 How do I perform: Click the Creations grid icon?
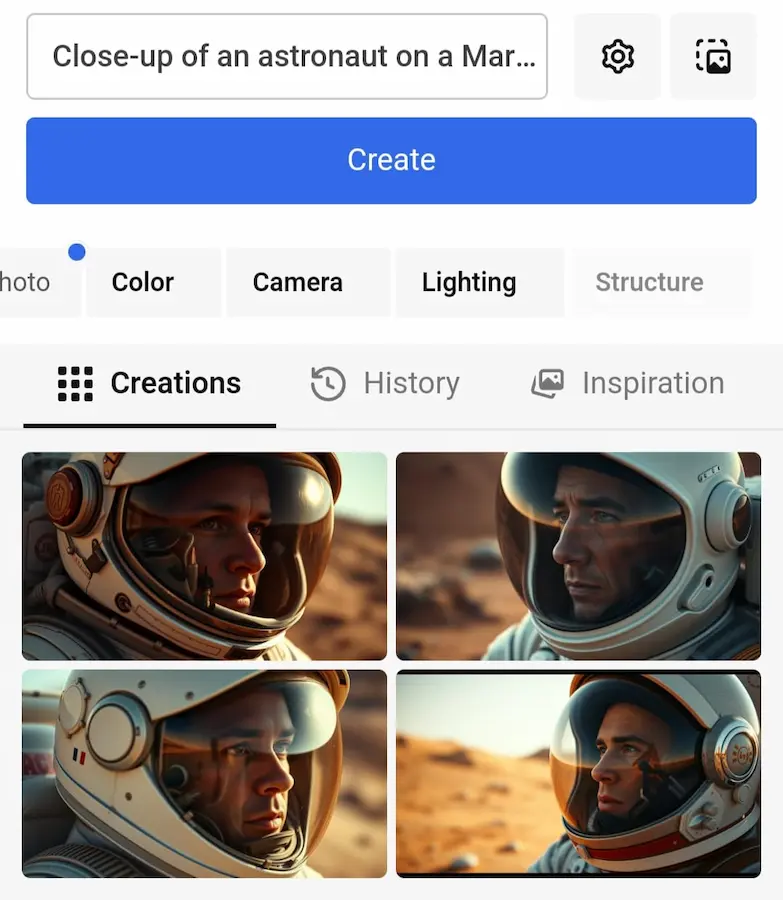[x=75, y=383]
